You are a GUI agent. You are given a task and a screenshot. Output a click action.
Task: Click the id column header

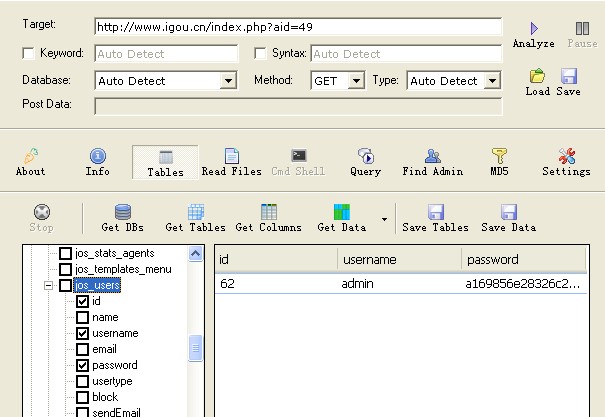coord(276,259)
